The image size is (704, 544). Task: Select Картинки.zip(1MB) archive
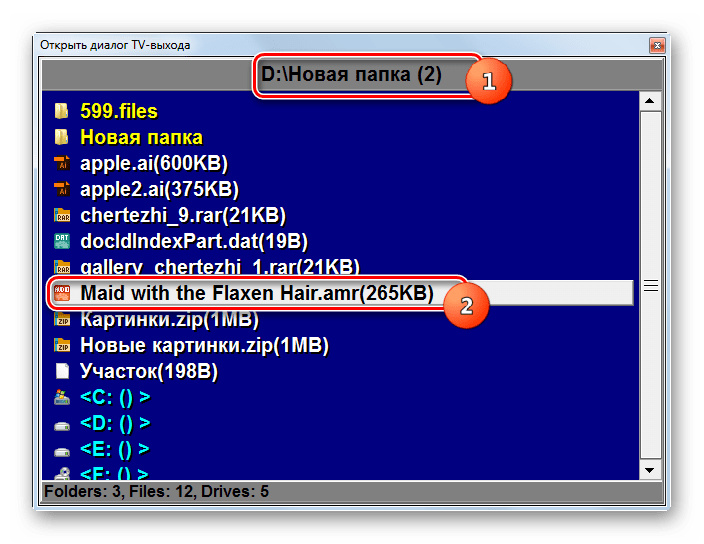pos(170,319)
